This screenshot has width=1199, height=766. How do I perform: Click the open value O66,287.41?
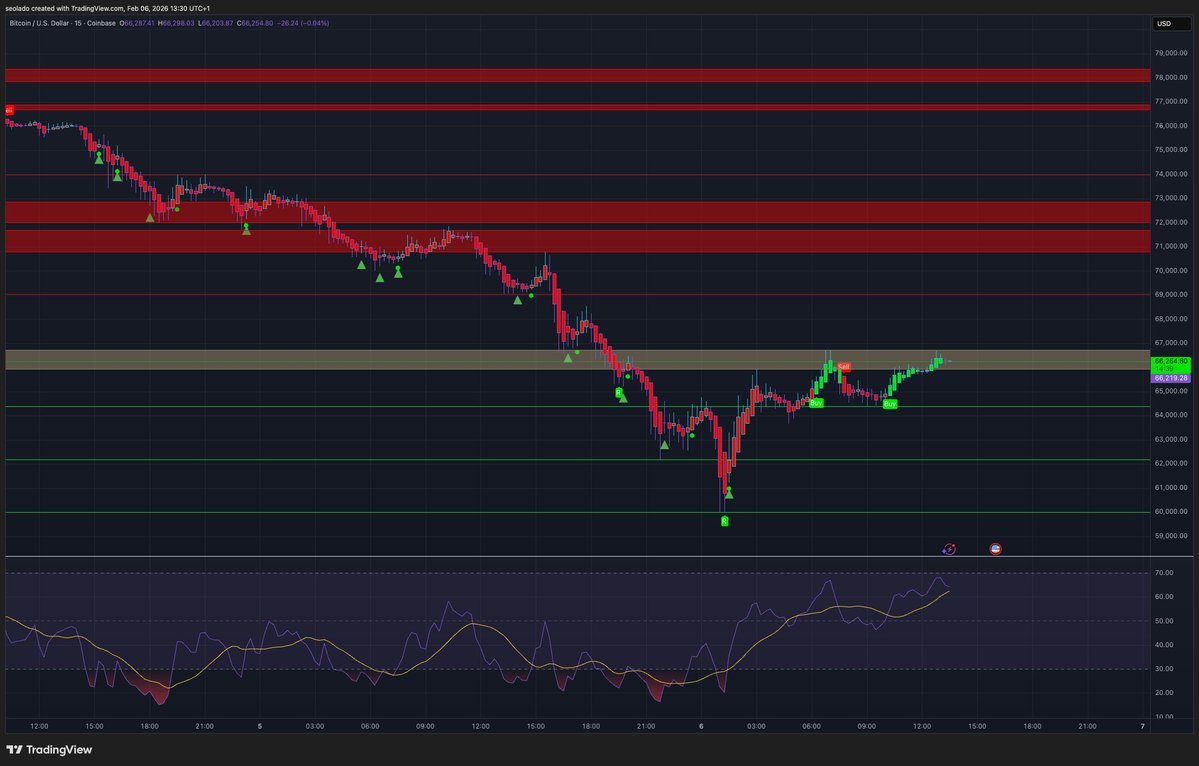point(139,23)
